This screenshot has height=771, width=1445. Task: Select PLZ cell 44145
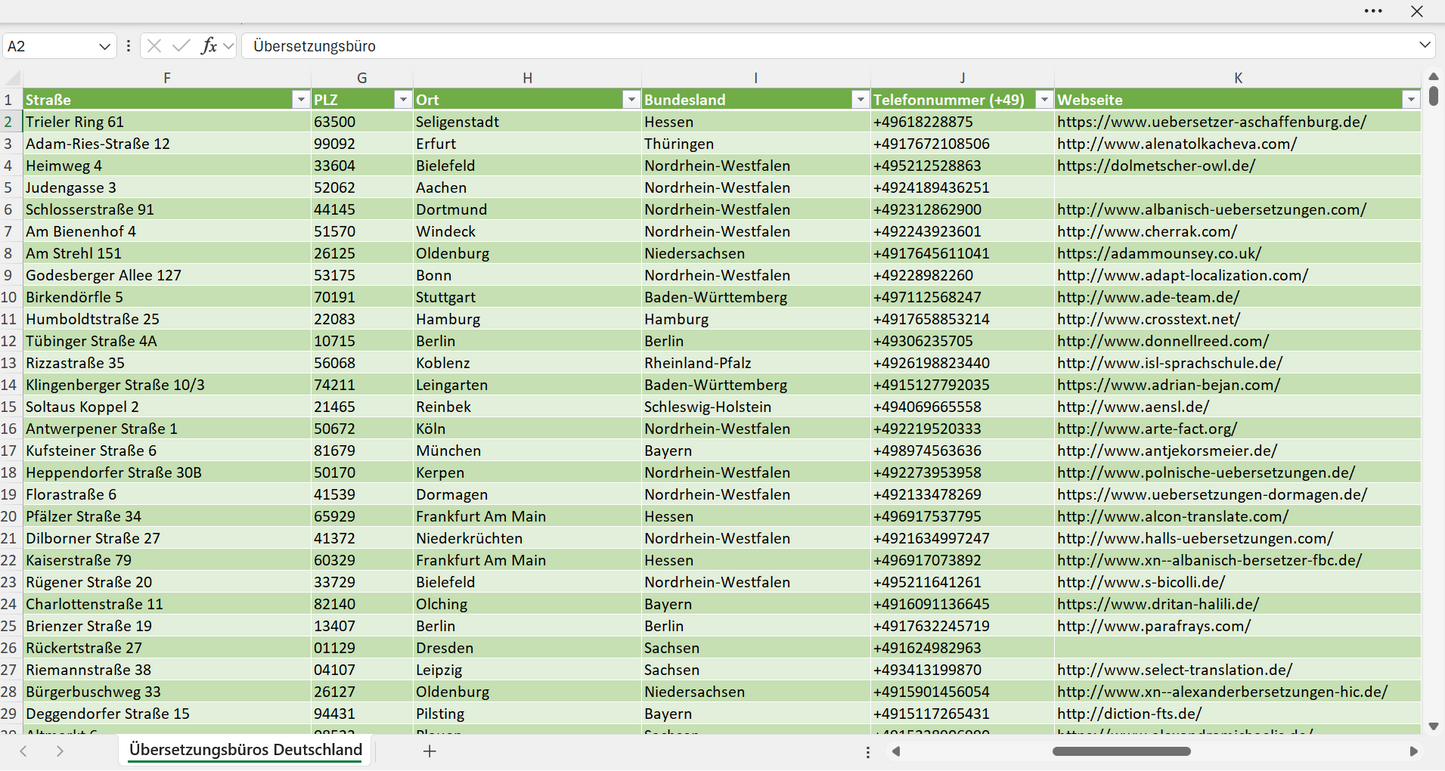[362, 210]
